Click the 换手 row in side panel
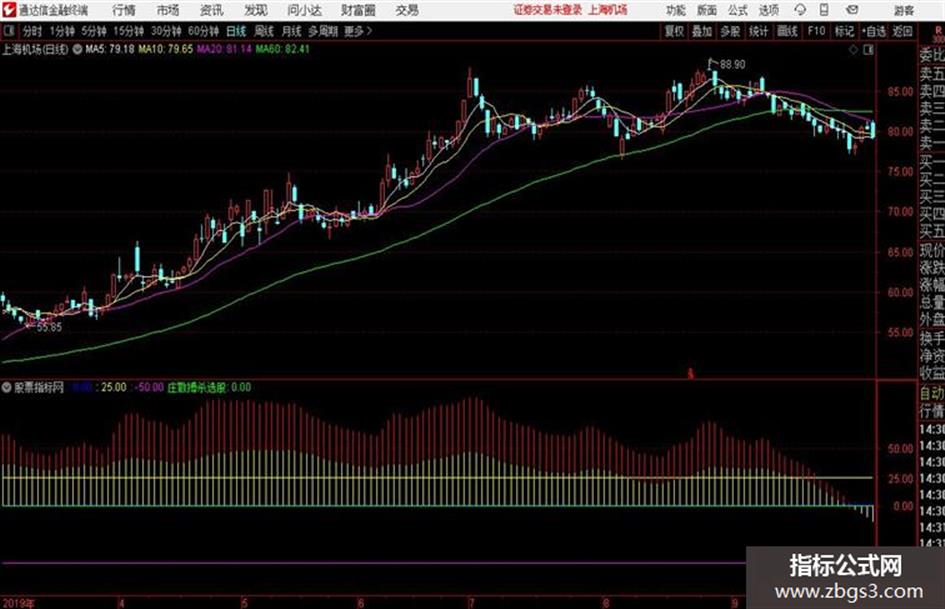The width and height of the screenshot is (945, 609). click(932, 338)
